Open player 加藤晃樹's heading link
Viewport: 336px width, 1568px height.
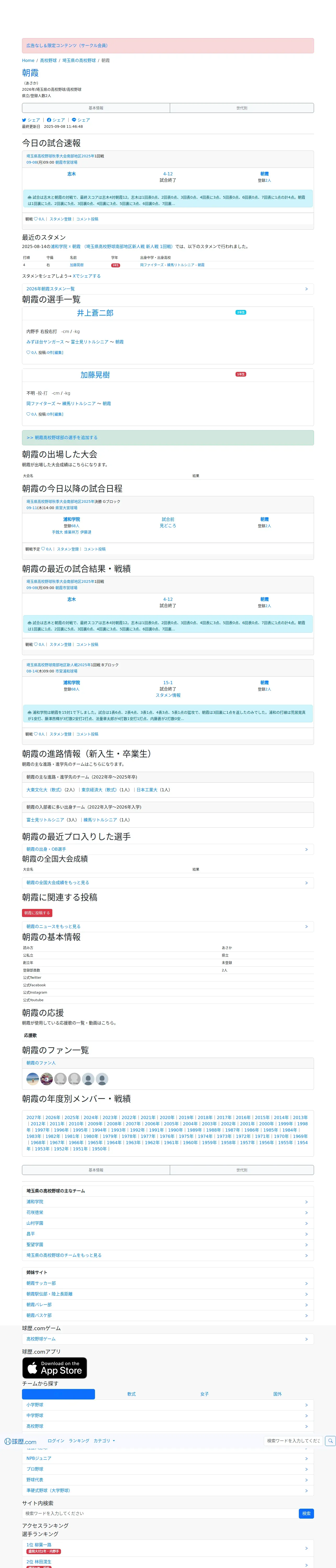(x=95, y=375)
